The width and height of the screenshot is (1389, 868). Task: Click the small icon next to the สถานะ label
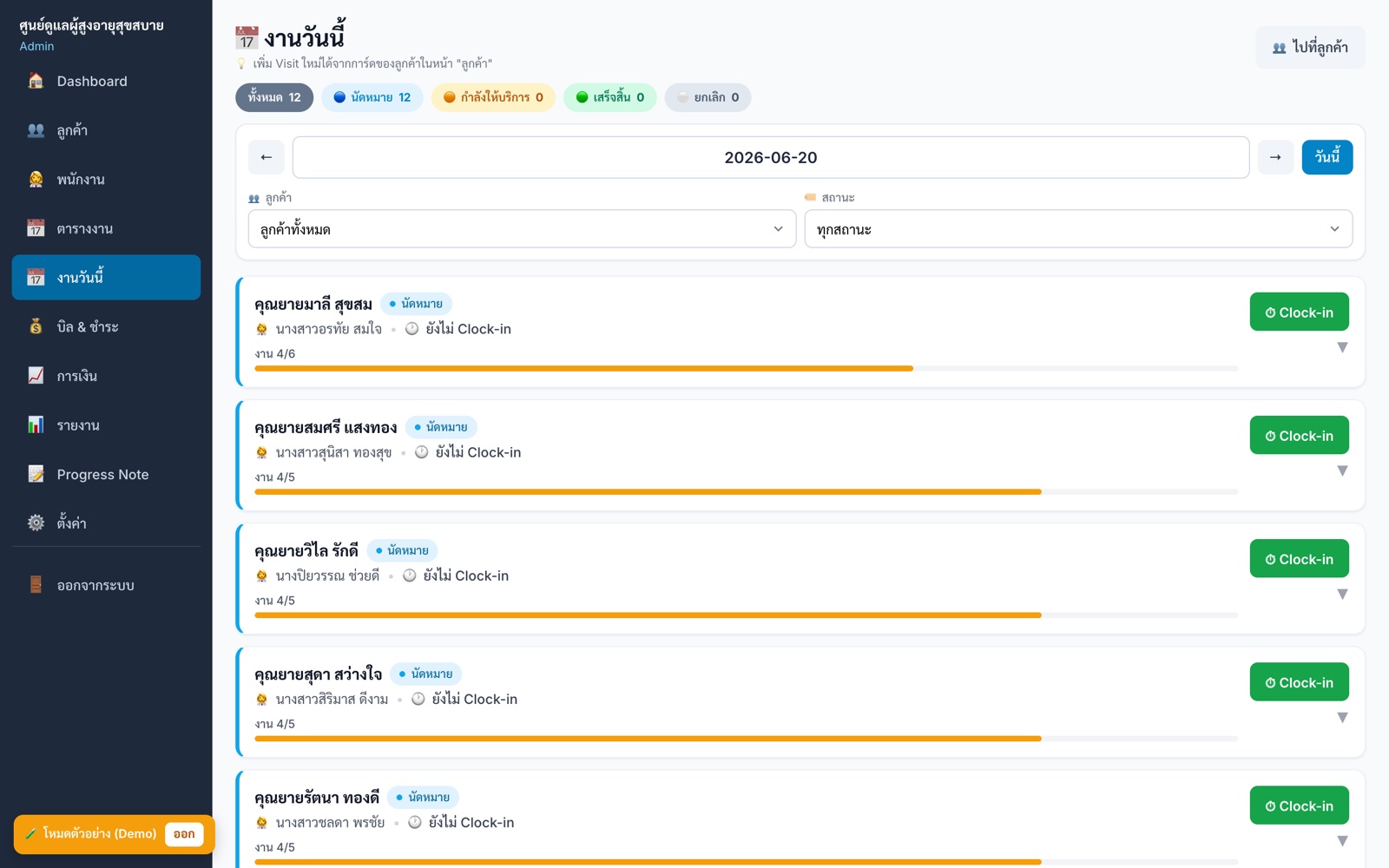[x=810, y=197]
